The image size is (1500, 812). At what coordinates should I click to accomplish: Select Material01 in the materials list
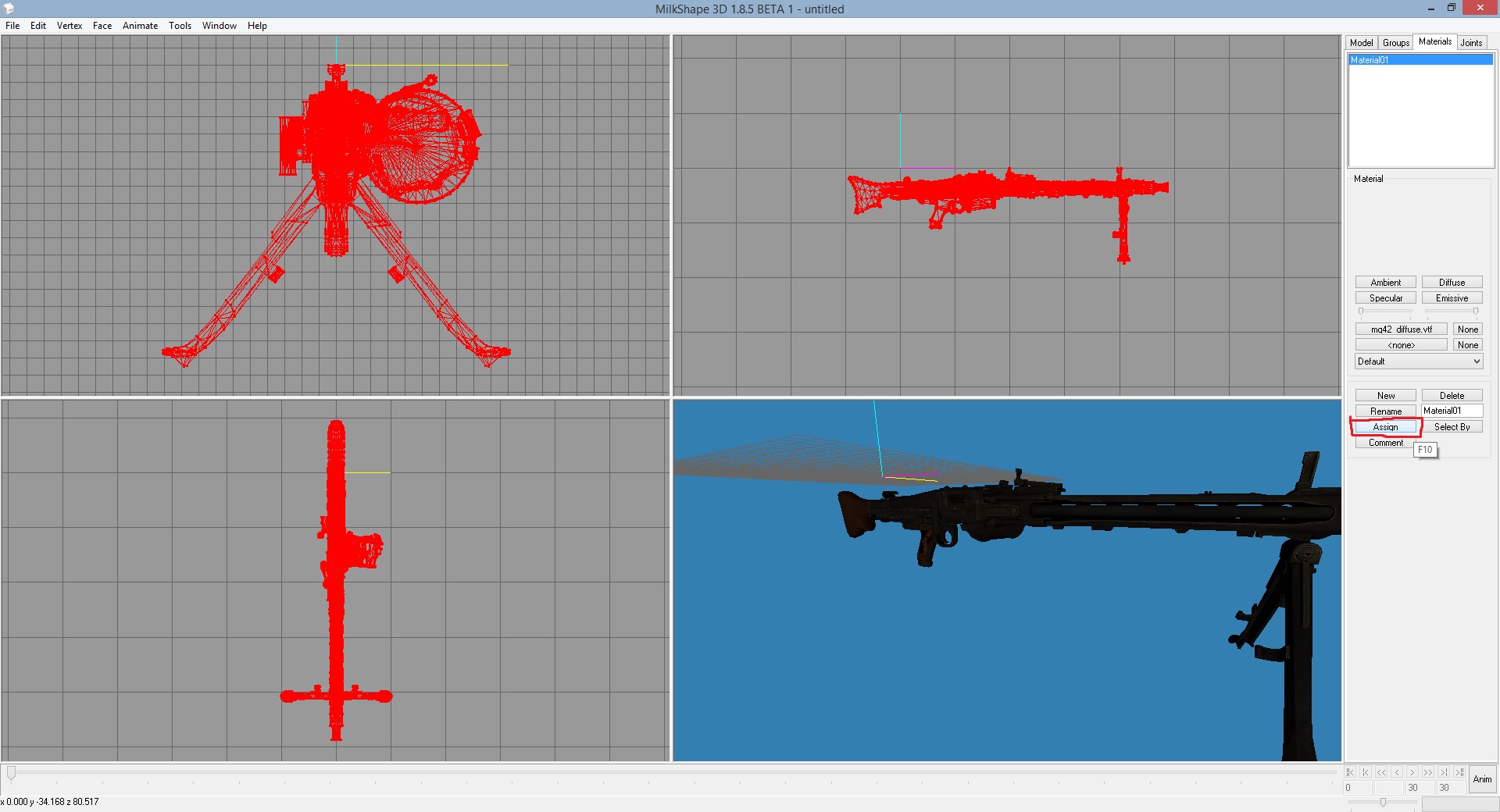tap(1421, 60)
